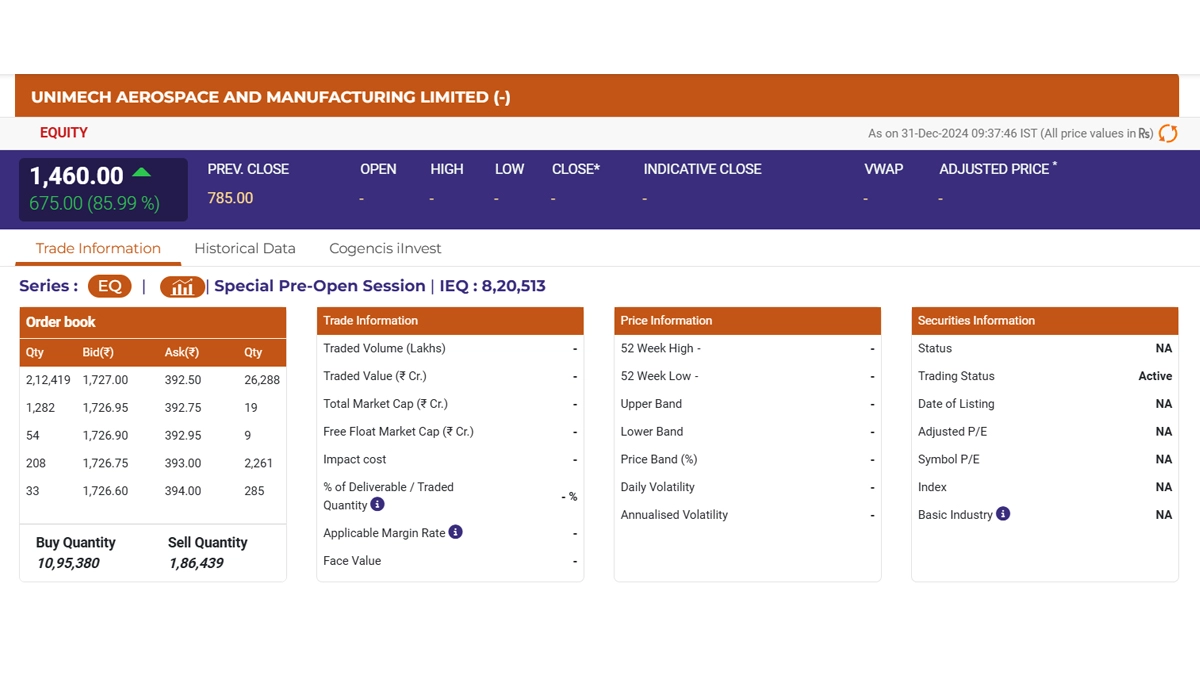The height and width of the screenshot is (675, 1200).
Task: Click info icon beside Deliverable / Traded Quantity
Action: [x=377, y=505]
